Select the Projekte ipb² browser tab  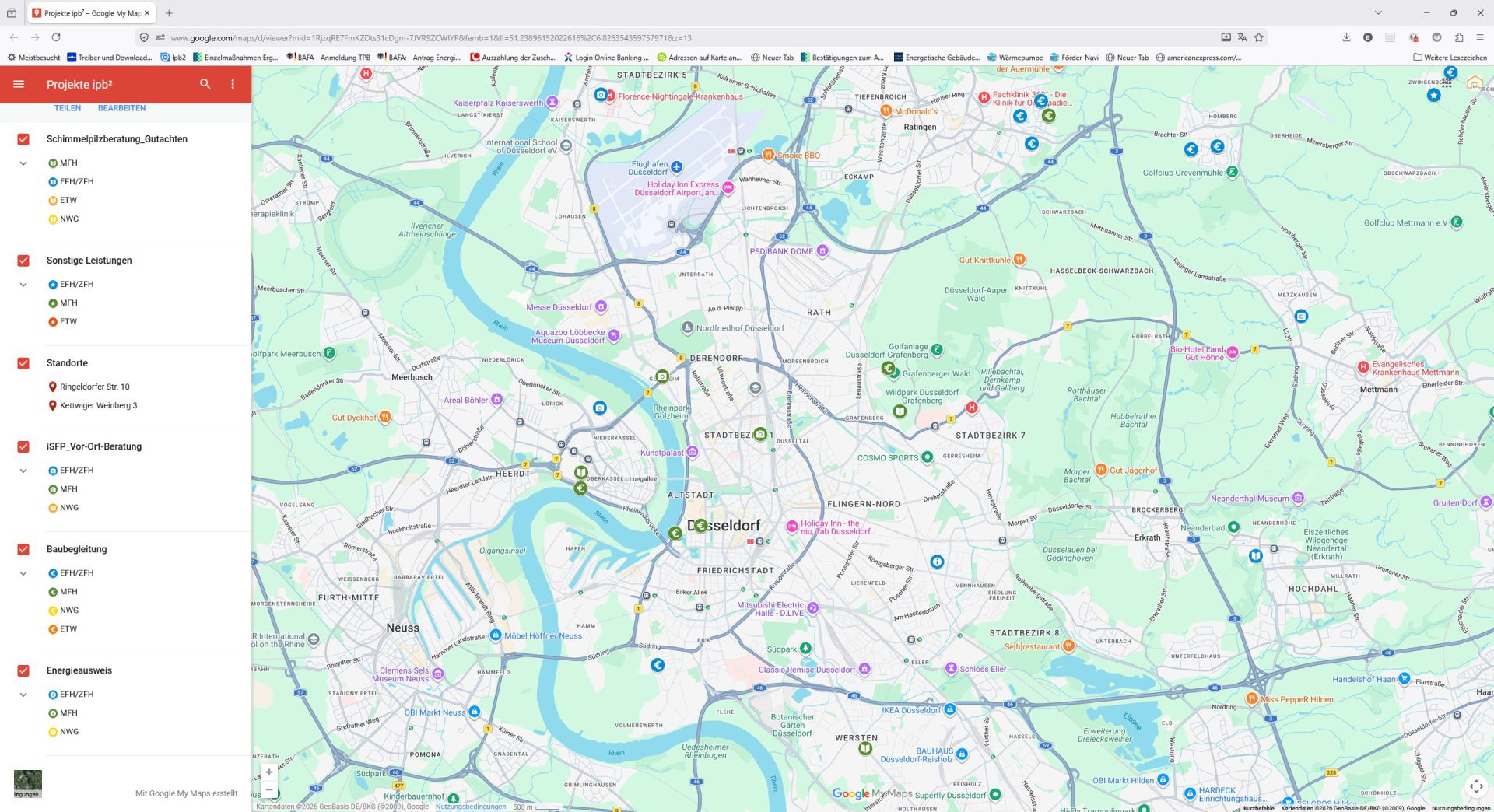[x=92, y=12]
